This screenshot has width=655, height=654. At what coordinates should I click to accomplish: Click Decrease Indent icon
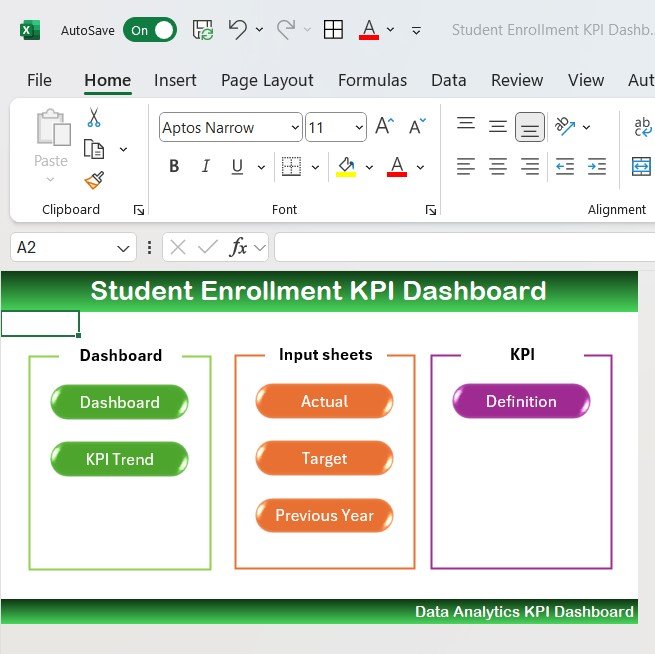point(565,166)
